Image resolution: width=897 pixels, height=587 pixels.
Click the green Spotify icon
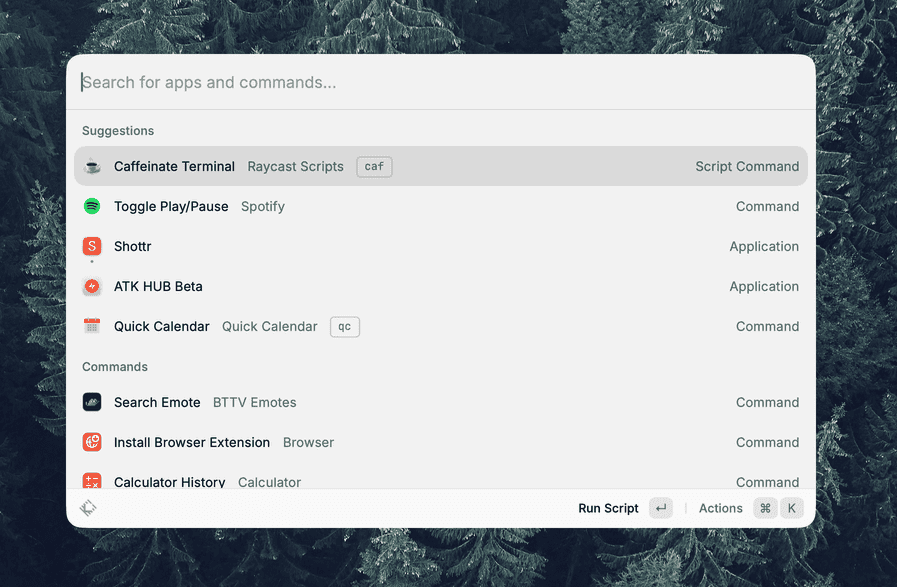(x=92, y=206)
